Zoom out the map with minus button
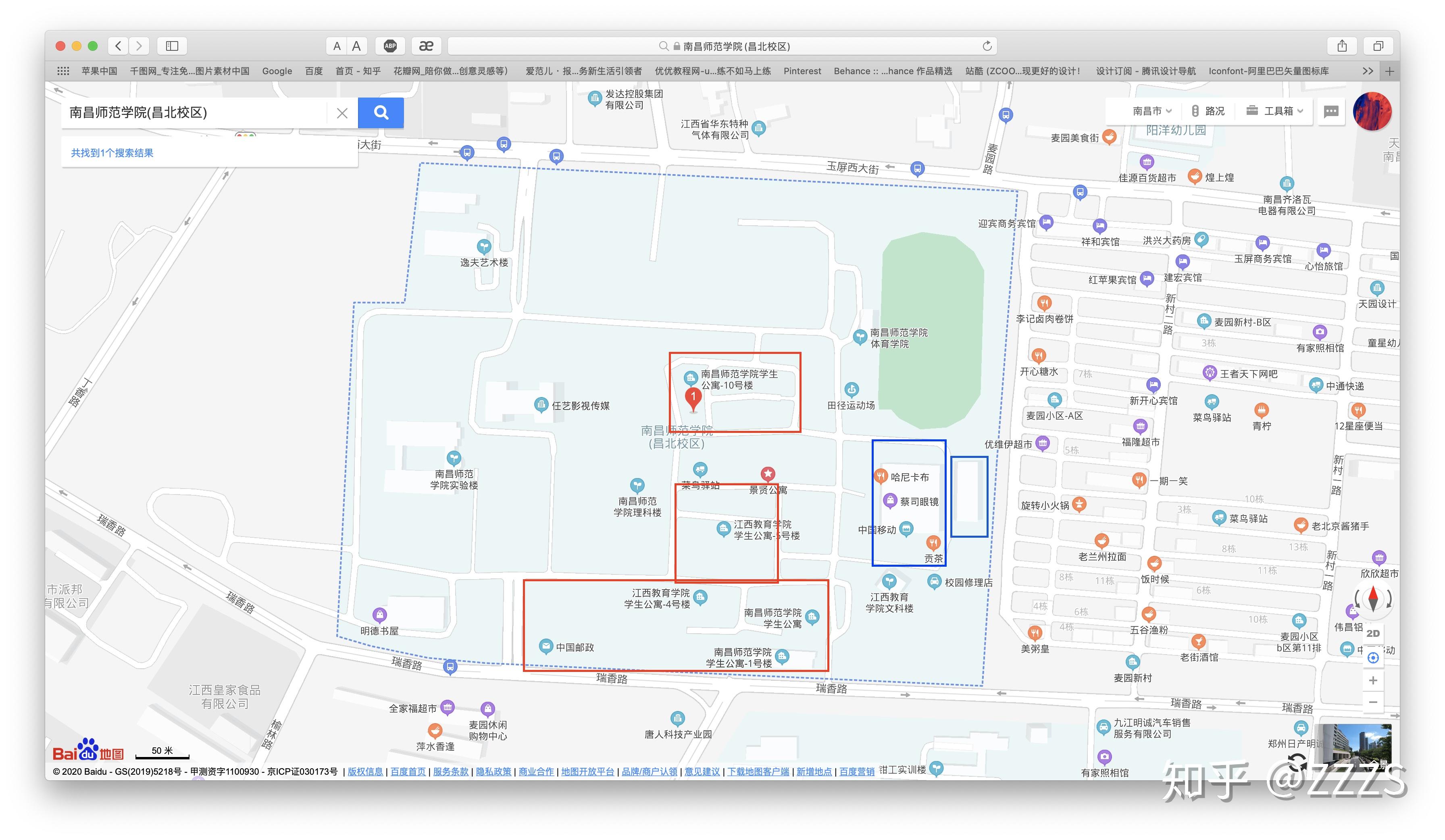 [x=1373, y=702]
